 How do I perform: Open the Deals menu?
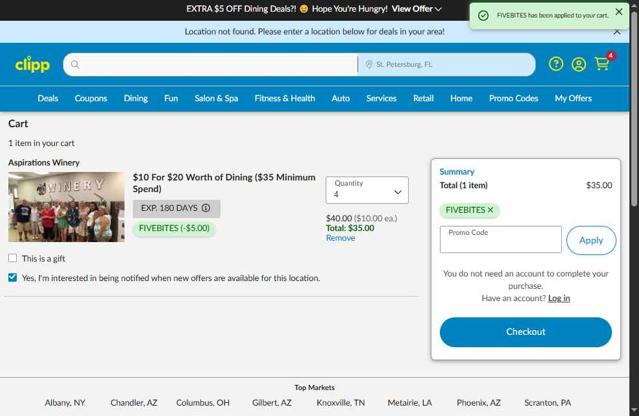pyautogui.click(x=48, y=98)
